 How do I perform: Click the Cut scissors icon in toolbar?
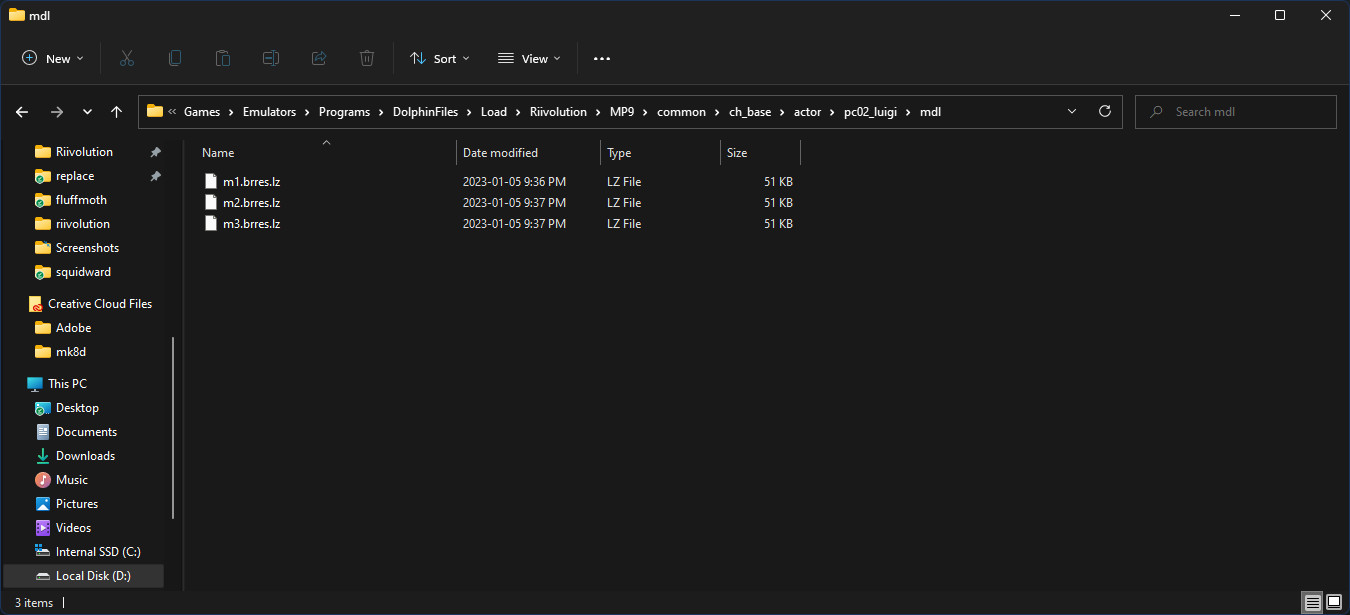(x=127, y=59)
